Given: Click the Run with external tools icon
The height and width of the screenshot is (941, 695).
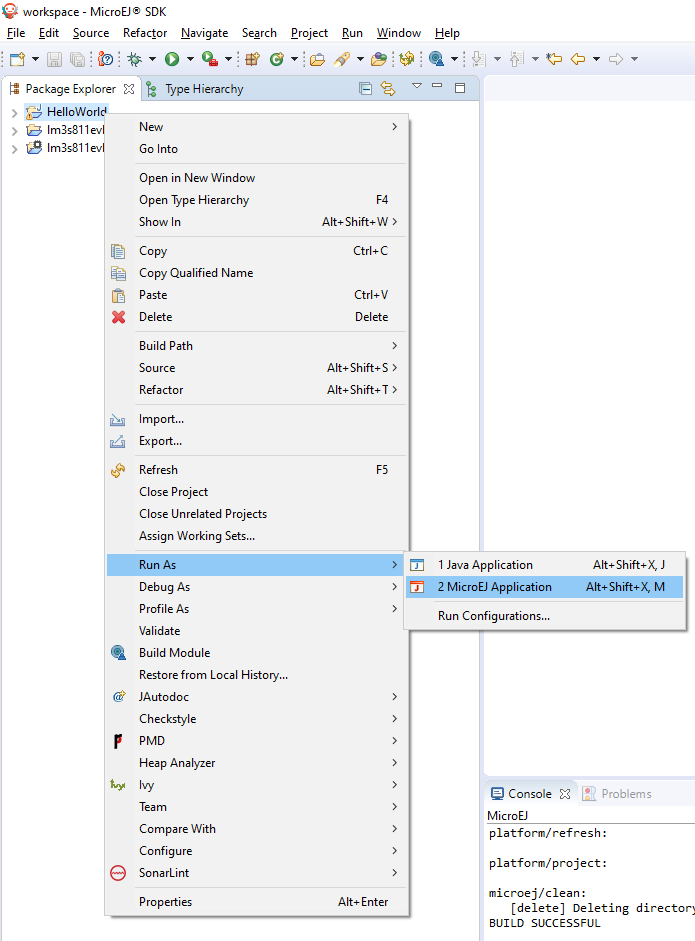Looking at the screenshot, I should [x=209, y=59].
